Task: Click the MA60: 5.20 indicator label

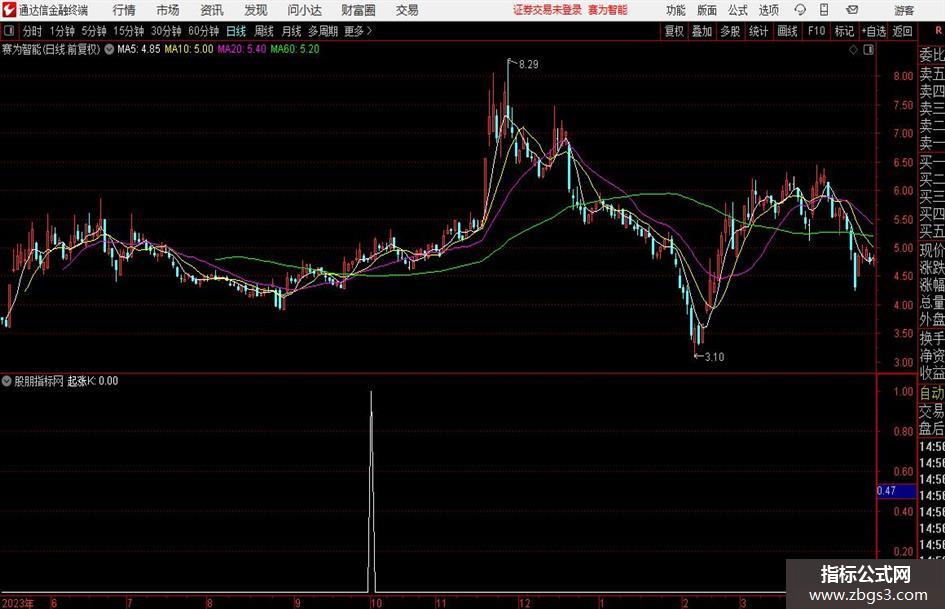Action: point(295,49)
